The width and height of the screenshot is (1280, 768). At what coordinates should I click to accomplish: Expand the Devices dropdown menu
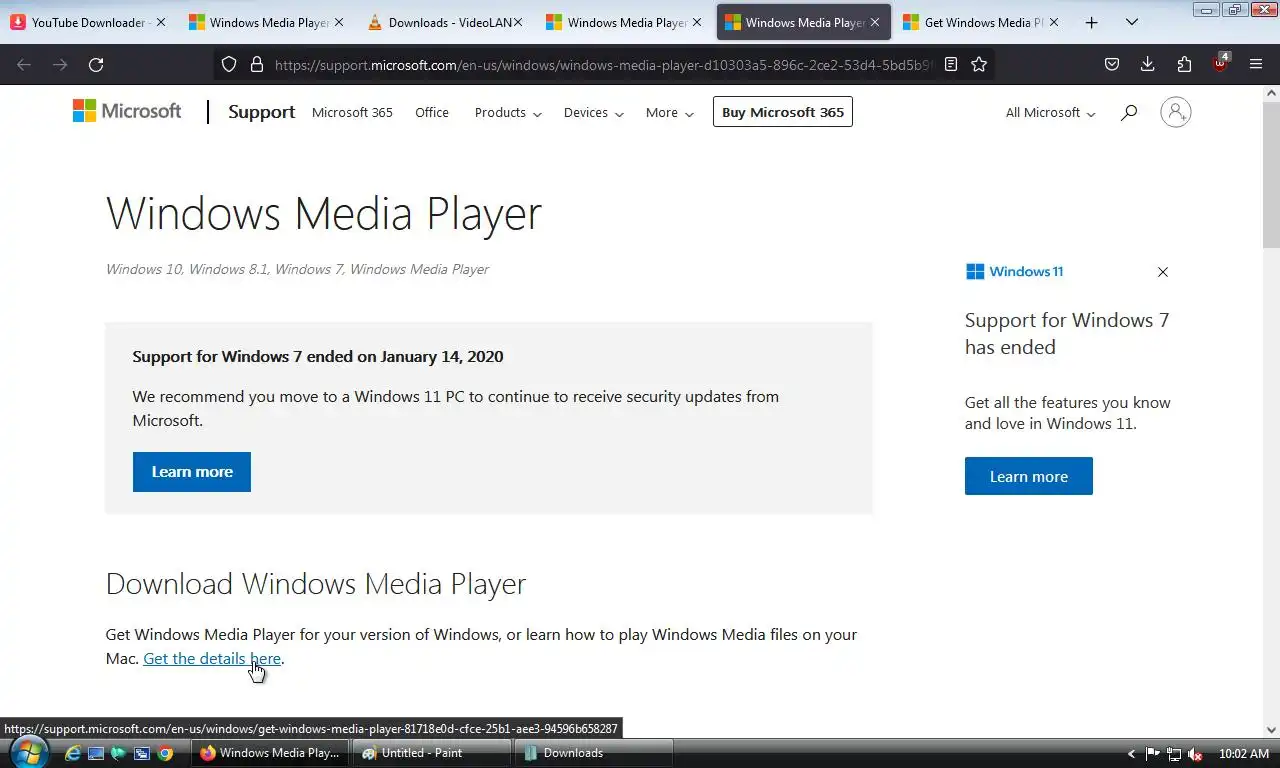point(593,112)
